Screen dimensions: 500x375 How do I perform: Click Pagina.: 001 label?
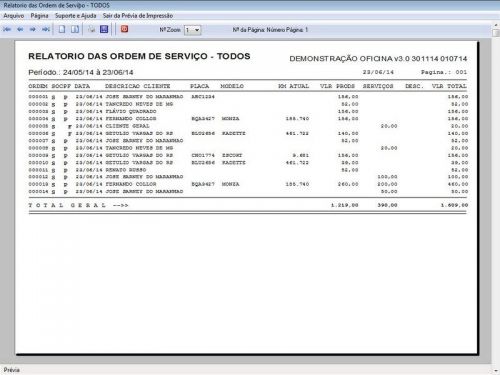[444, 72]
